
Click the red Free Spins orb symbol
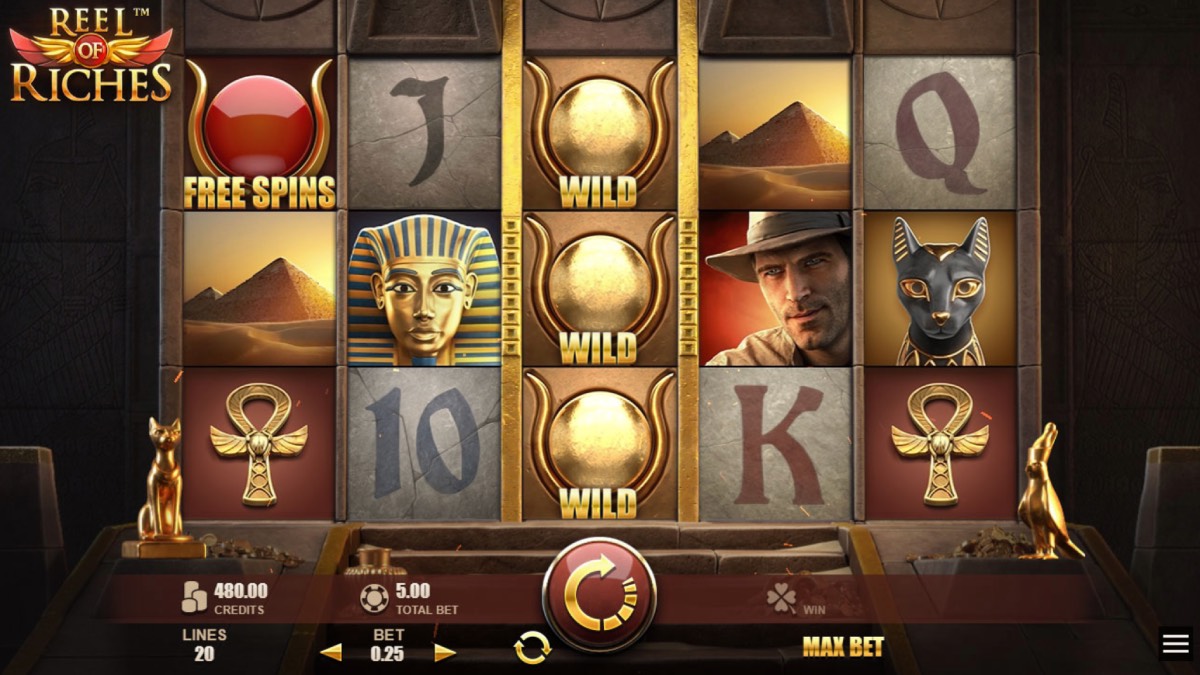pos(260,133)
